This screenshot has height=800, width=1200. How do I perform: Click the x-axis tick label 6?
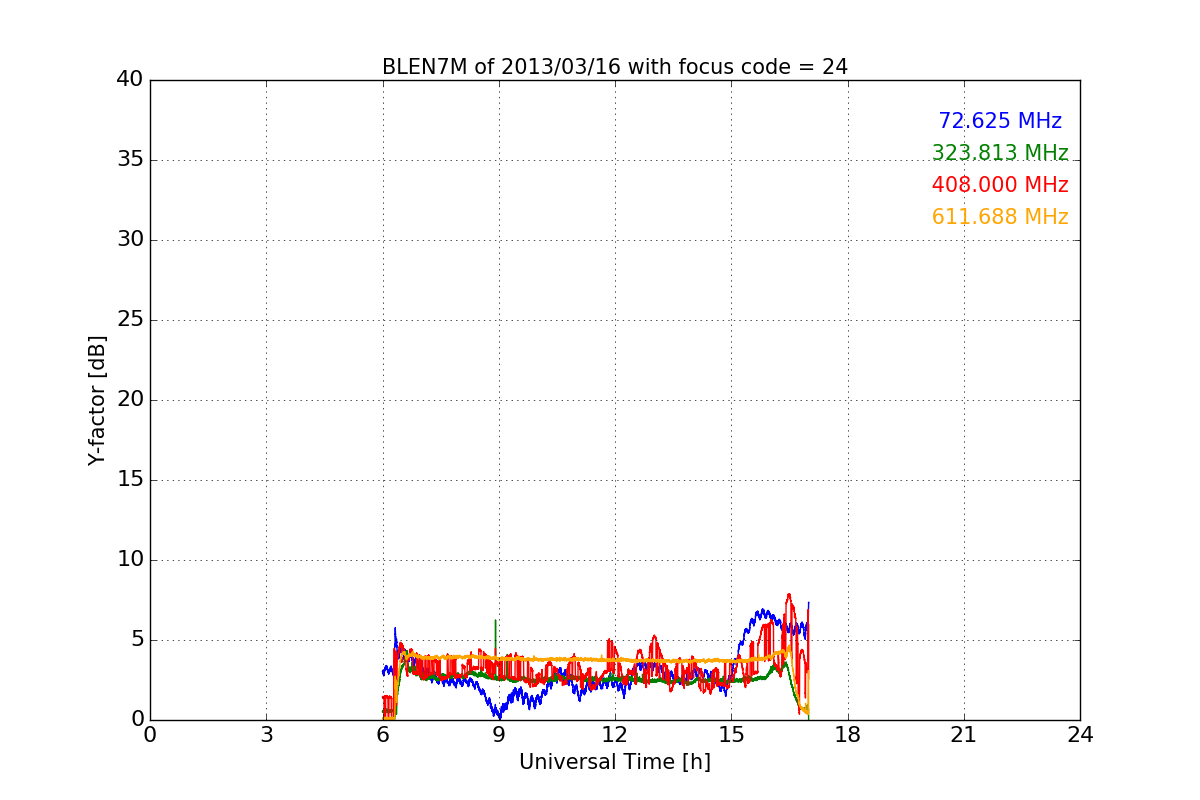point(383,734)
